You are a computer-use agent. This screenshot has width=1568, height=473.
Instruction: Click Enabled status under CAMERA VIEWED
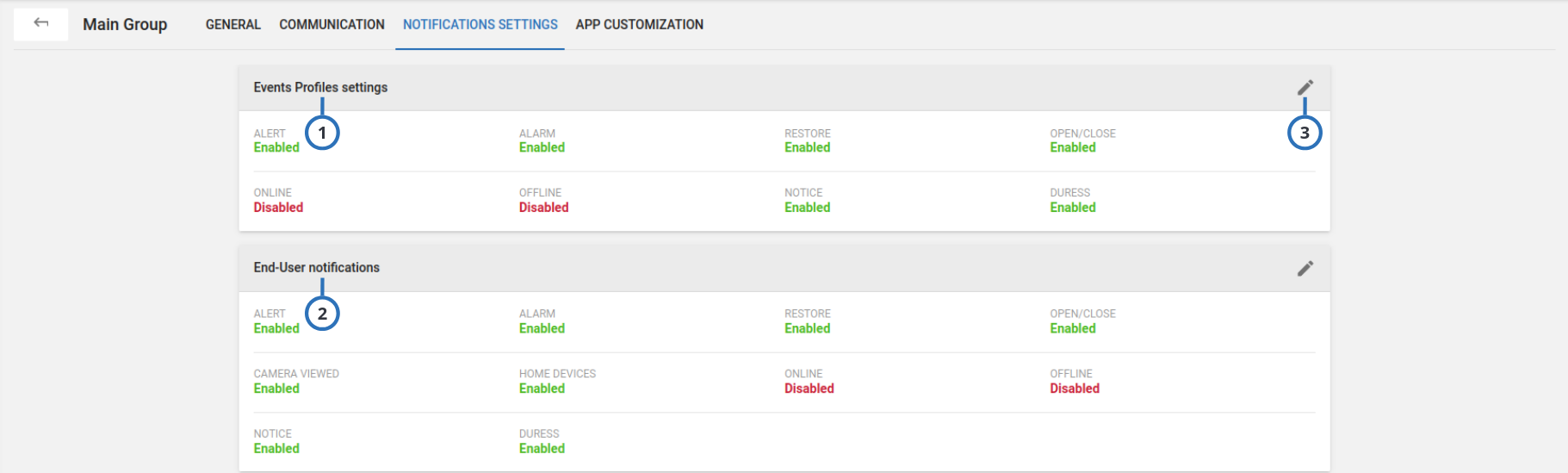276,389
